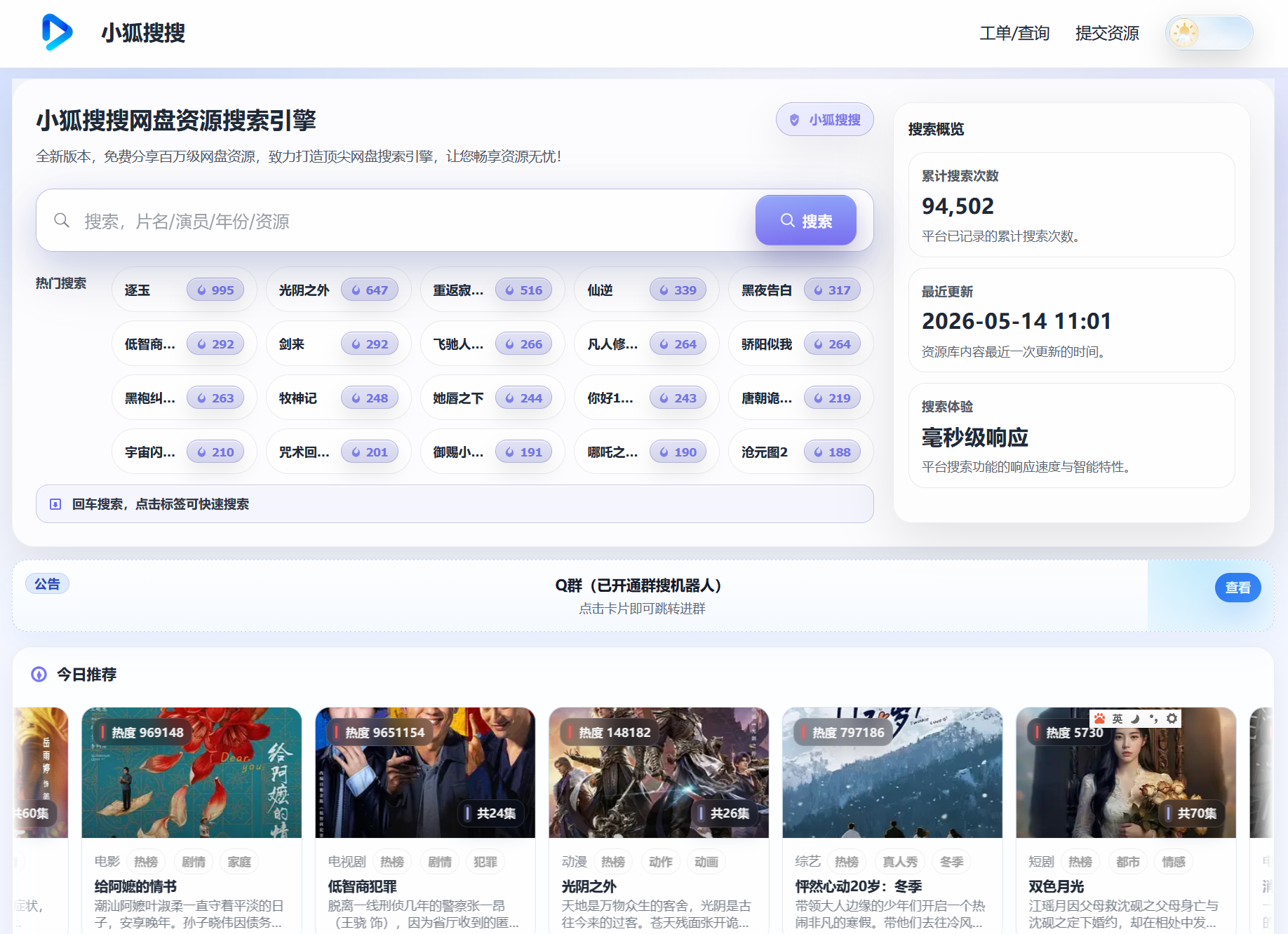Click the 动画 tag on 光阴之外 card
This screenshot has height=934, width=1288.
coord(706,862)
